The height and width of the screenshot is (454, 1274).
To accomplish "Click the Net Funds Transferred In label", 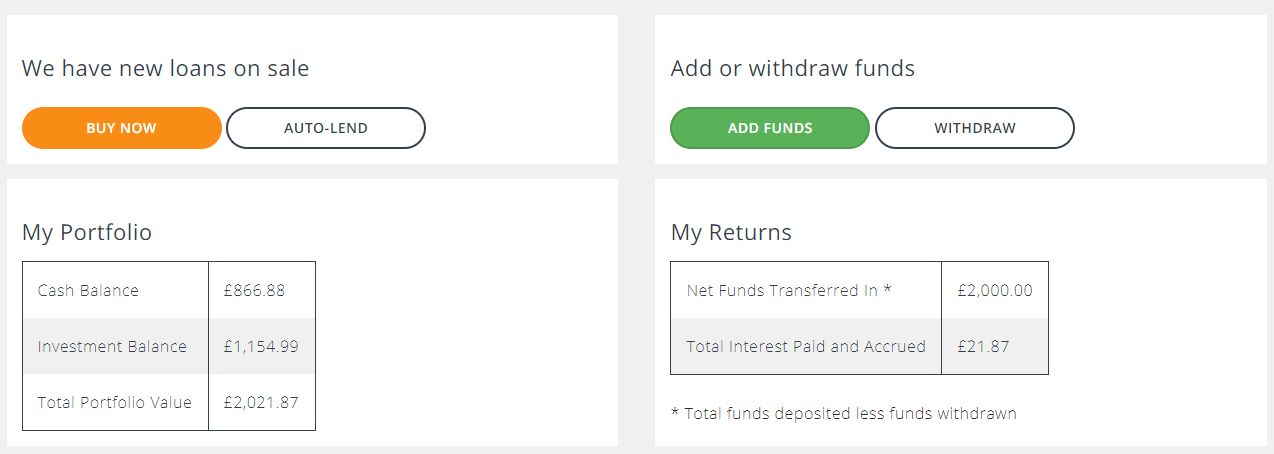I will 782,291.
